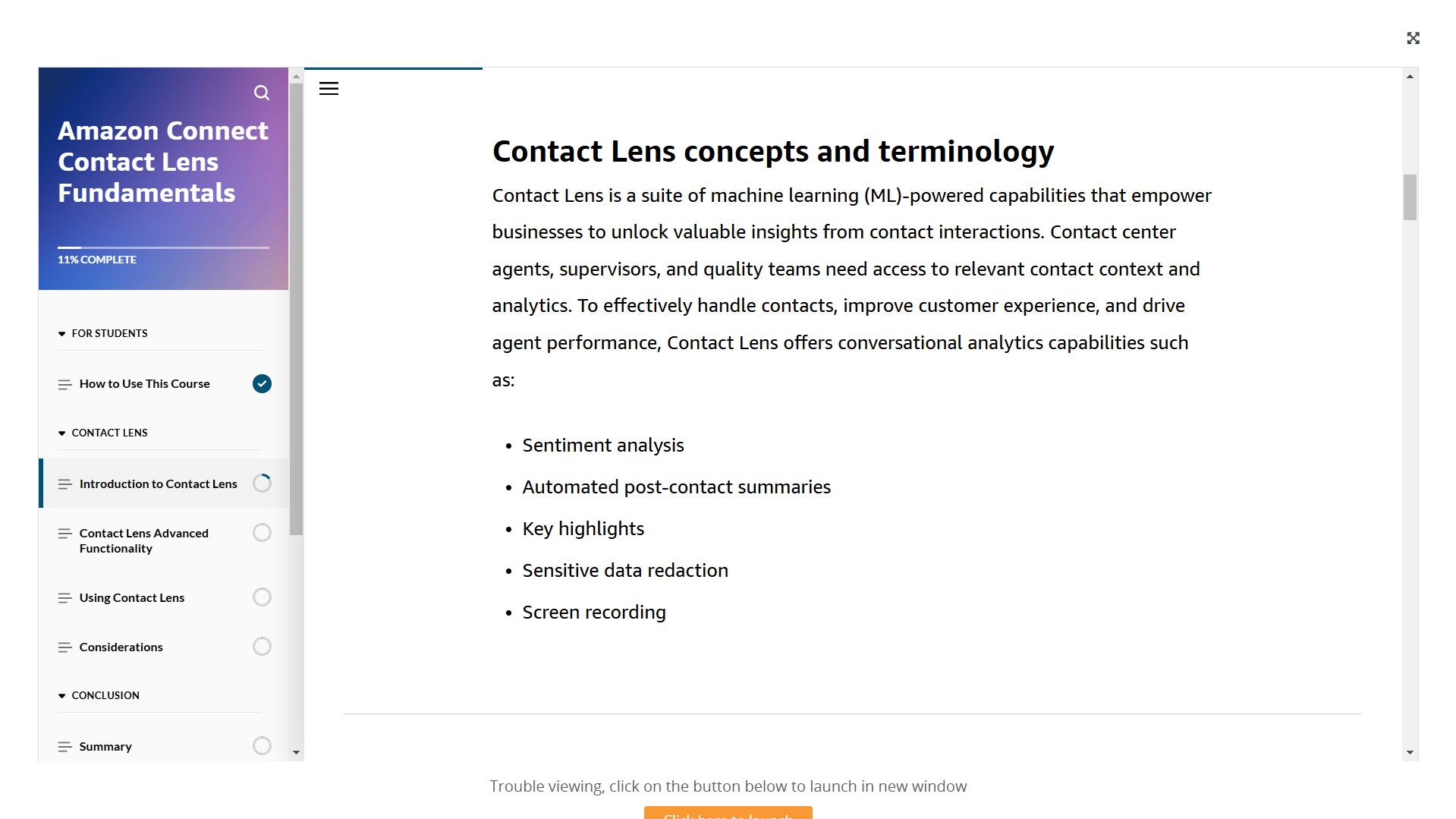The width and height of the screenshot is (1456, 819).
Task: Open the Introduction to Contact Lens lesson
Action: coord(158,484)
